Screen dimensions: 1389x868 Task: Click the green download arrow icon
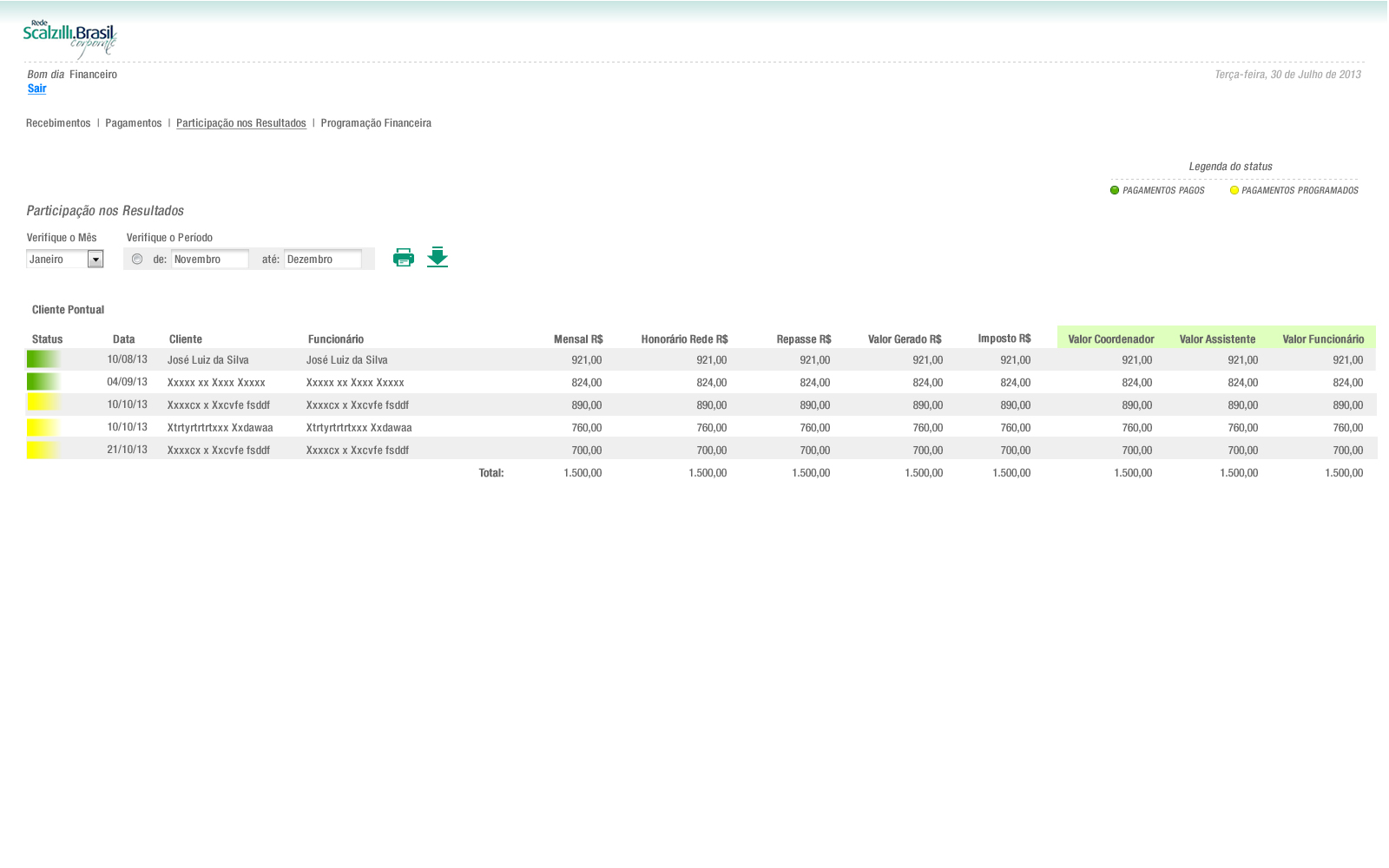point(438,257)
